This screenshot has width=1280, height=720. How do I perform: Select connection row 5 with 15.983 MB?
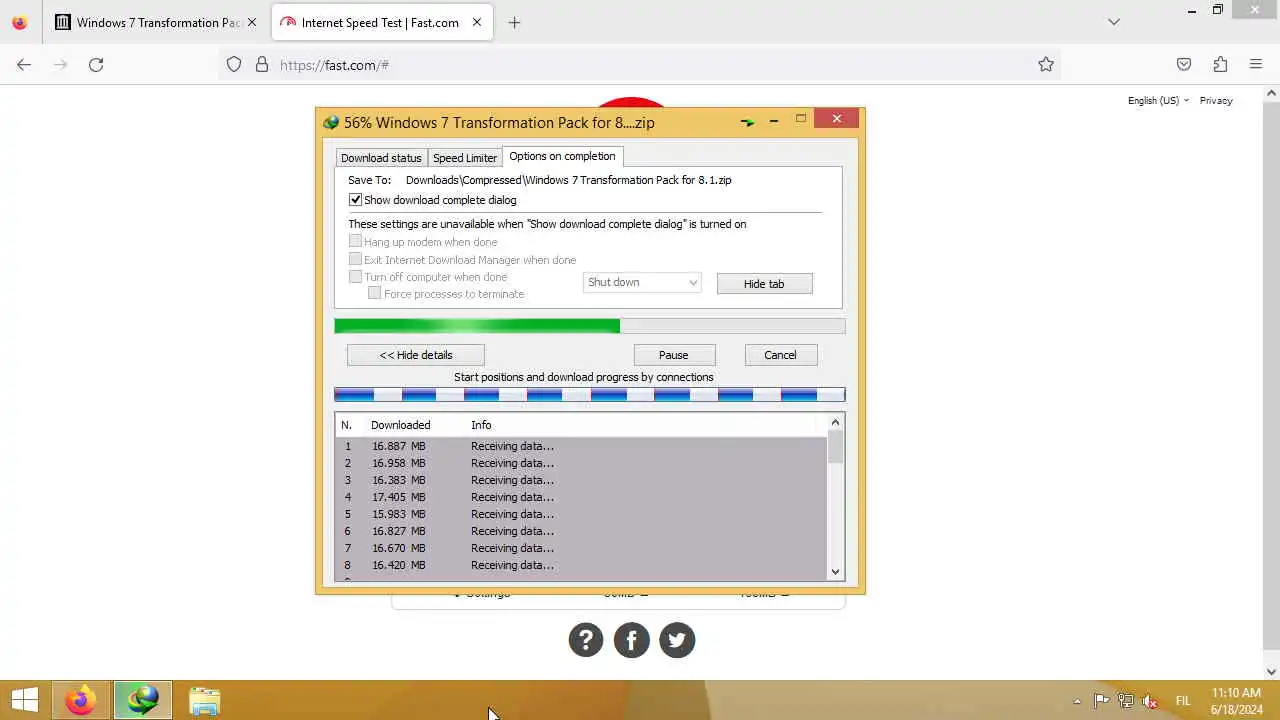click(581, 514)
